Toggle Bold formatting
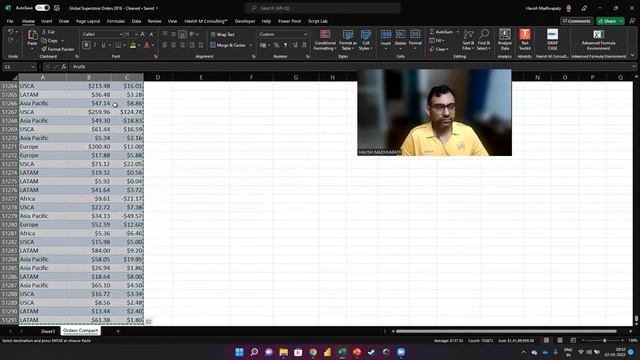Viewport: 640px width, 360px height. pos(86,45)
